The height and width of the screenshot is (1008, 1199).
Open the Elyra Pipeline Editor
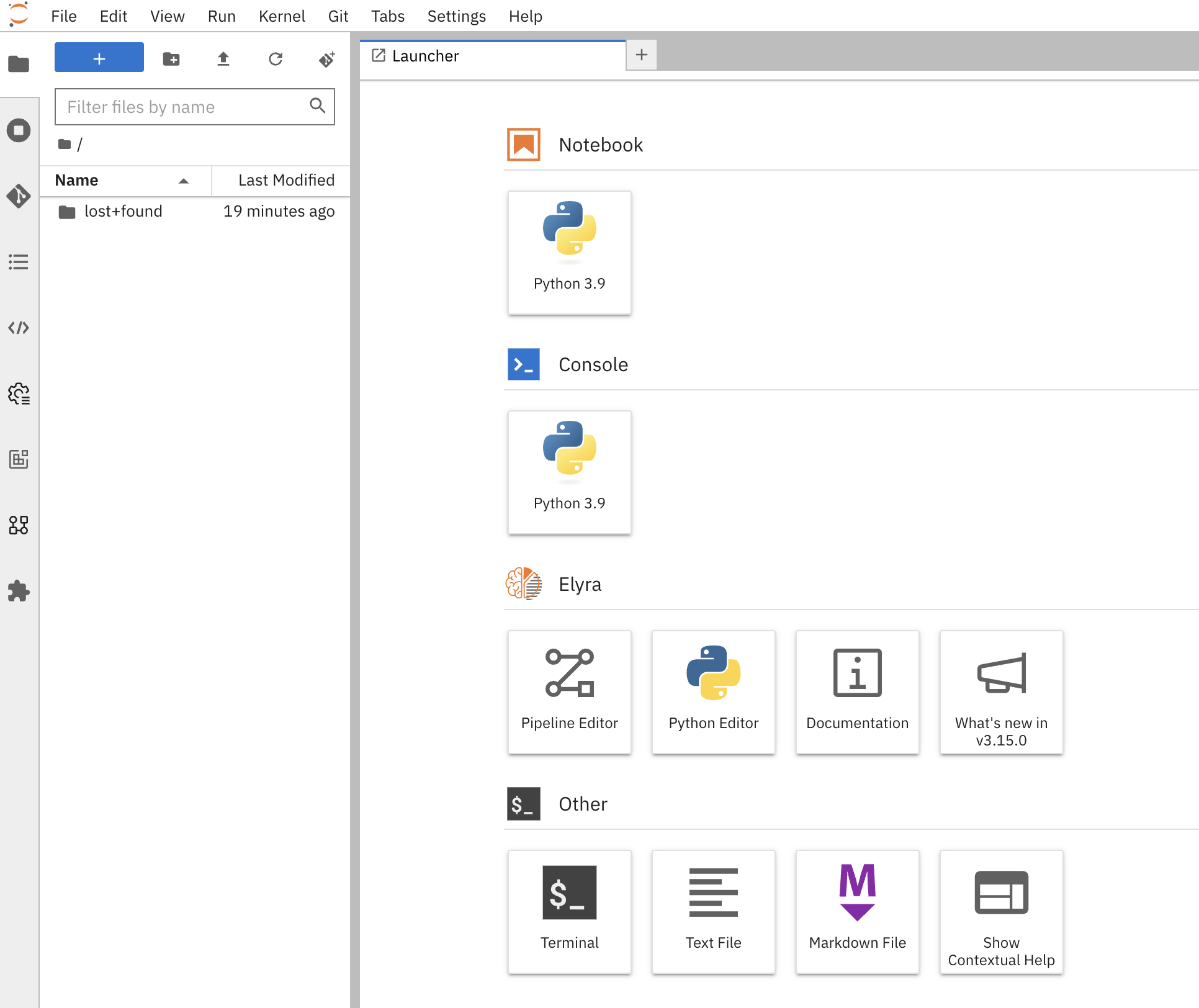pos(570,692)
